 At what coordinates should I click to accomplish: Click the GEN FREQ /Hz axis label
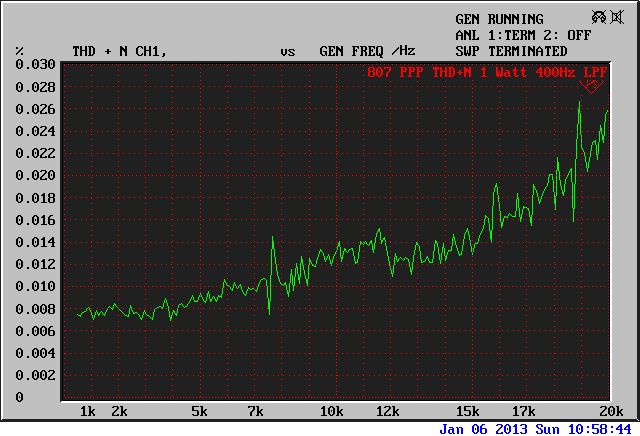(367, 51)
